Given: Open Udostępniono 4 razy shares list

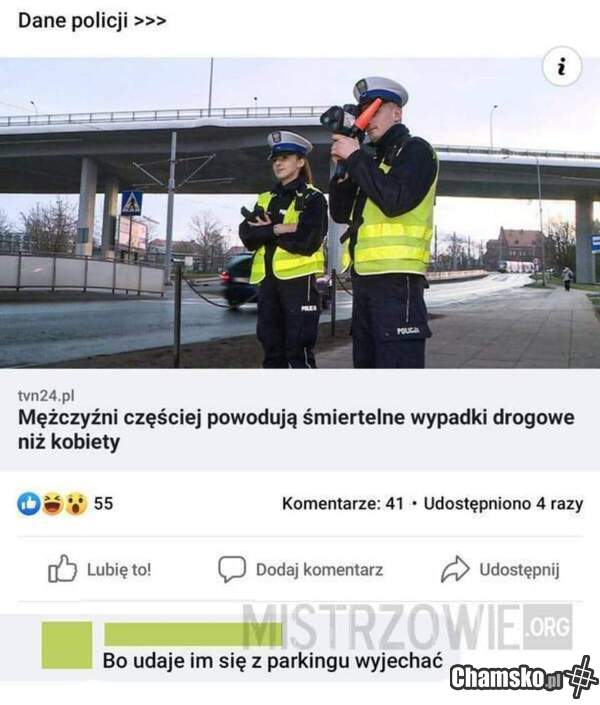Looking at the screenshot, I should click(x=503, y=504).
